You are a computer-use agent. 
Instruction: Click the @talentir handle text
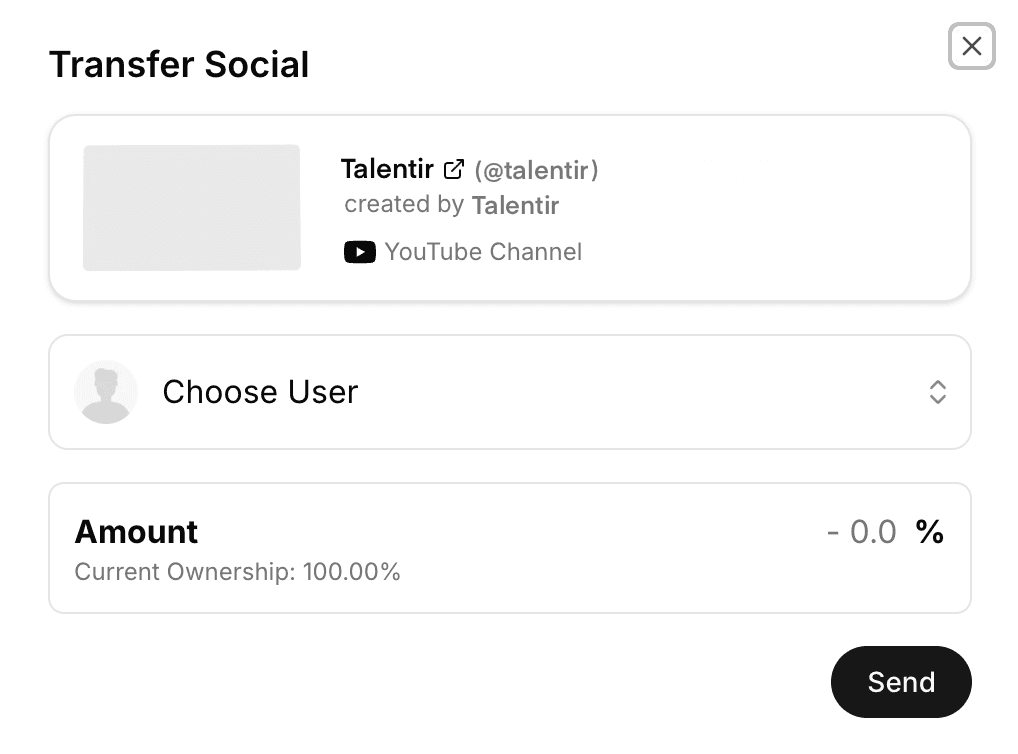click(536, 170)
